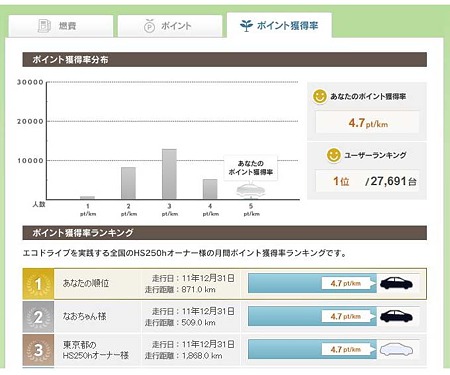Click the 2 pt/km bar in chart
This screenshot has width=450, height=375.
(x=128, y=183)
